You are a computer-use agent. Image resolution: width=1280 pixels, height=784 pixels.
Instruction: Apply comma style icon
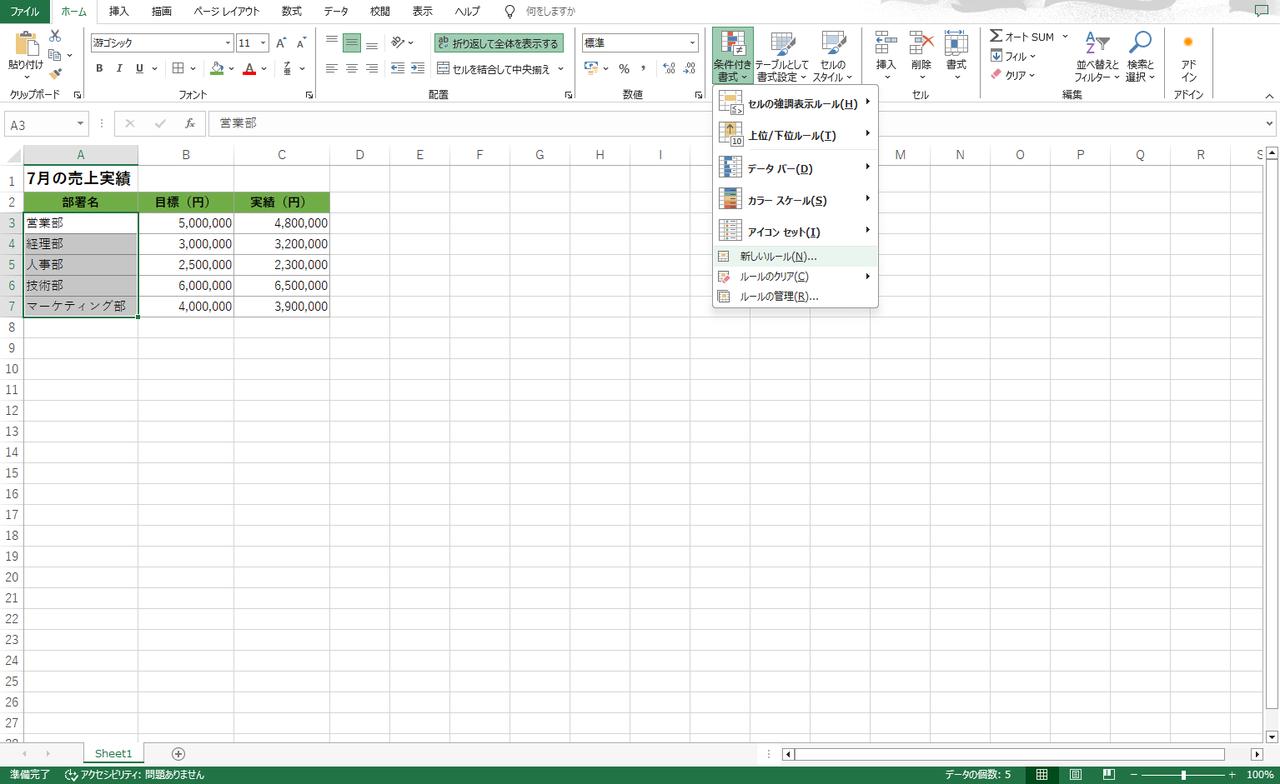click(643, 68)
